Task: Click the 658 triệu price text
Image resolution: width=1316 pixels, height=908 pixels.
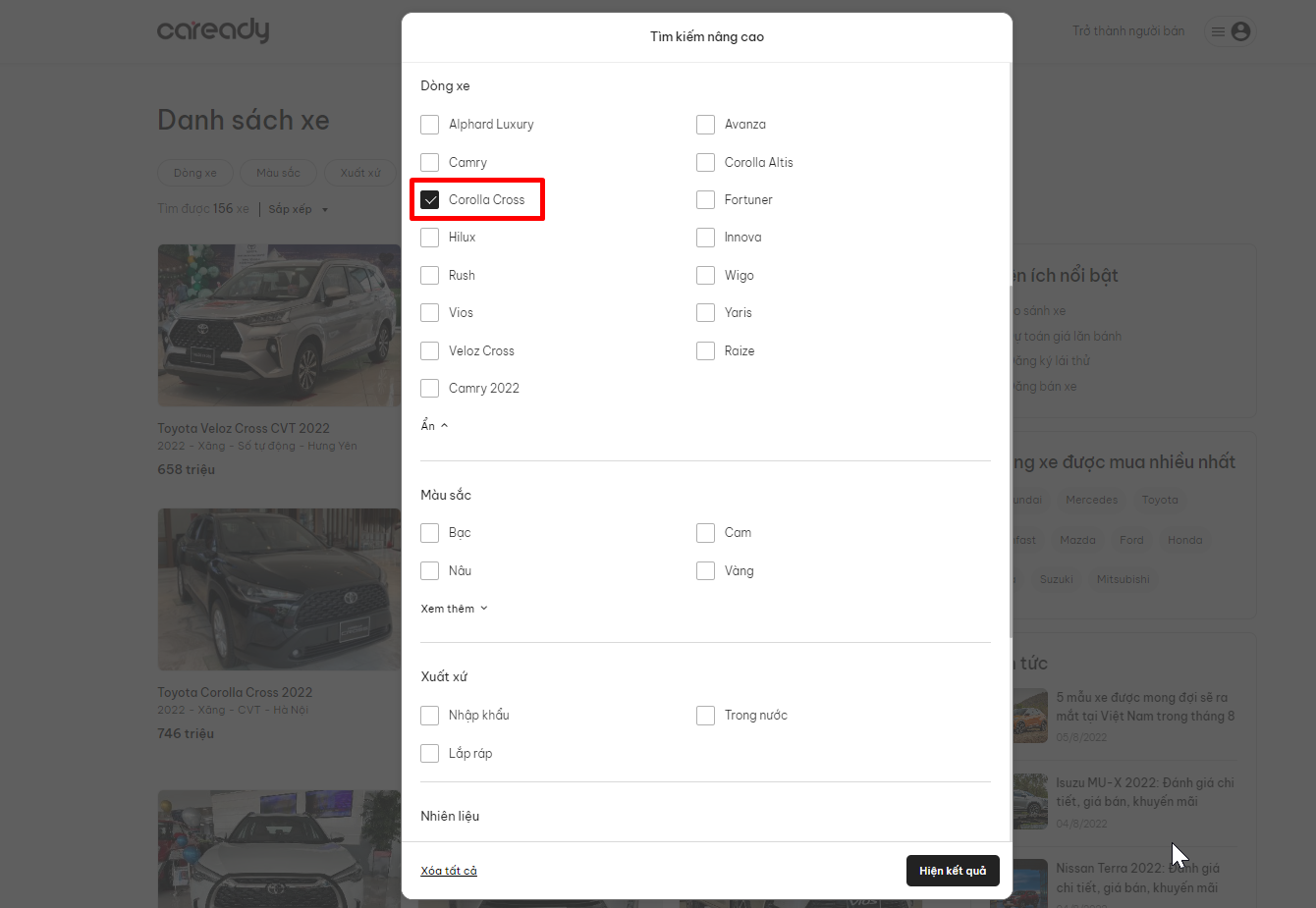Action: pos(186,469)
